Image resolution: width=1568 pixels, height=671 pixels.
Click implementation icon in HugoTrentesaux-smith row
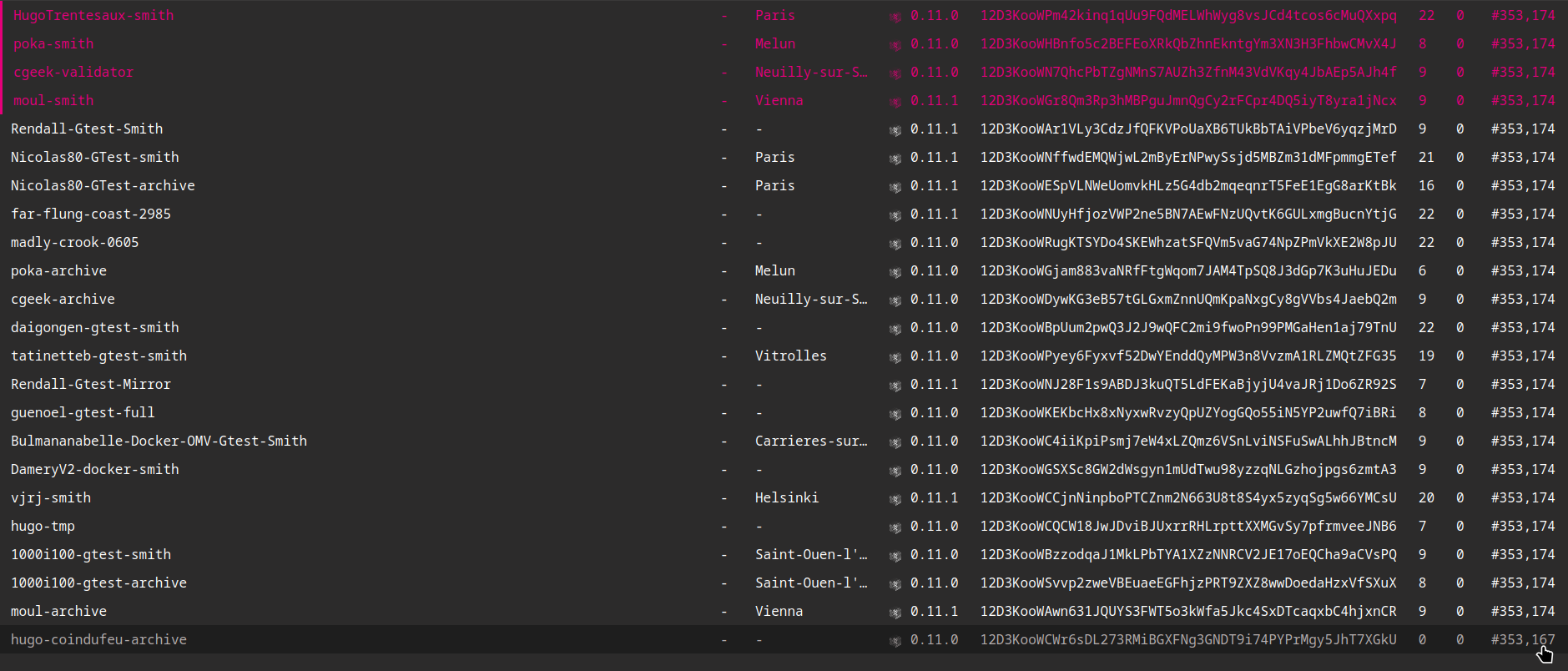pos(895,17)
